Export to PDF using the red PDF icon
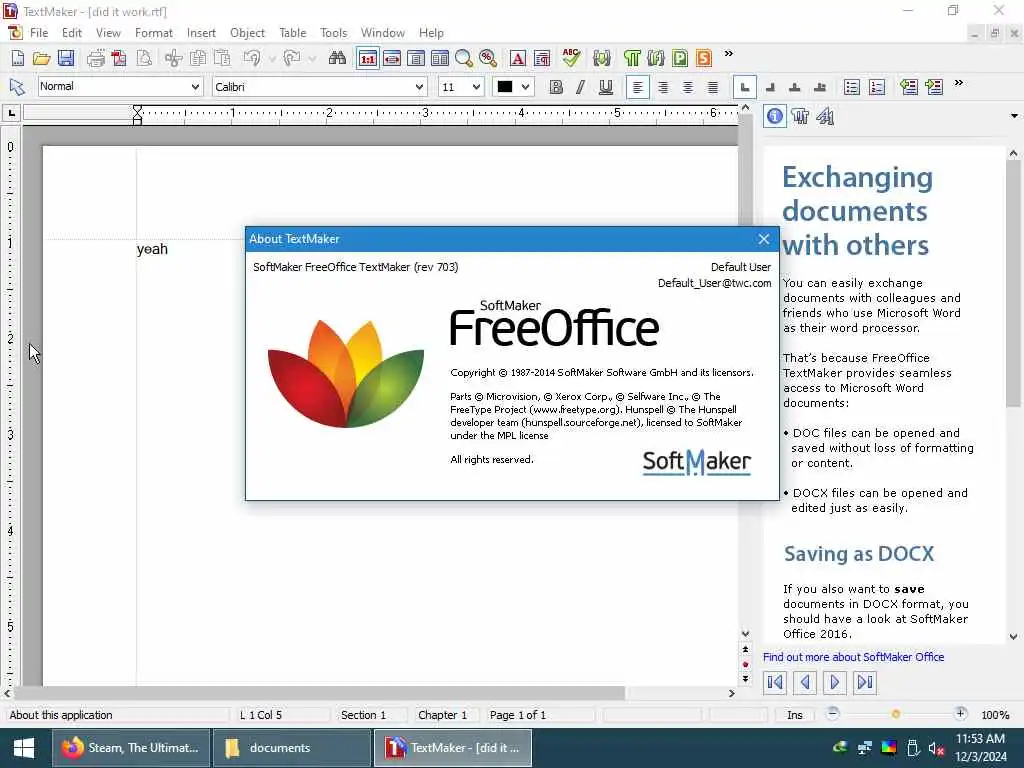1024x768 pixels. [120, 58]
